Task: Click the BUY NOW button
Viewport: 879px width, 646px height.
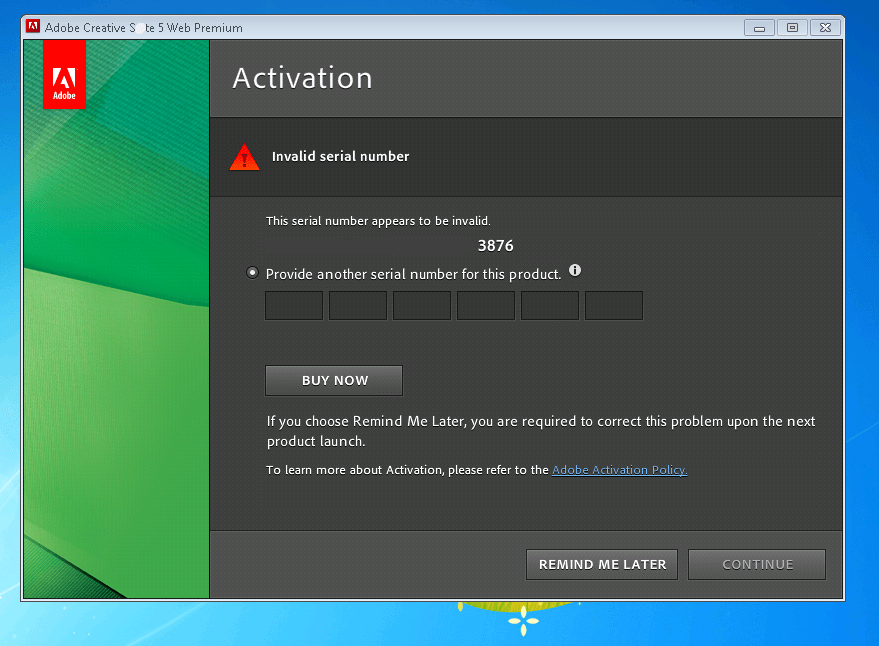Action: pyautogui.click(x=333, y=380)
